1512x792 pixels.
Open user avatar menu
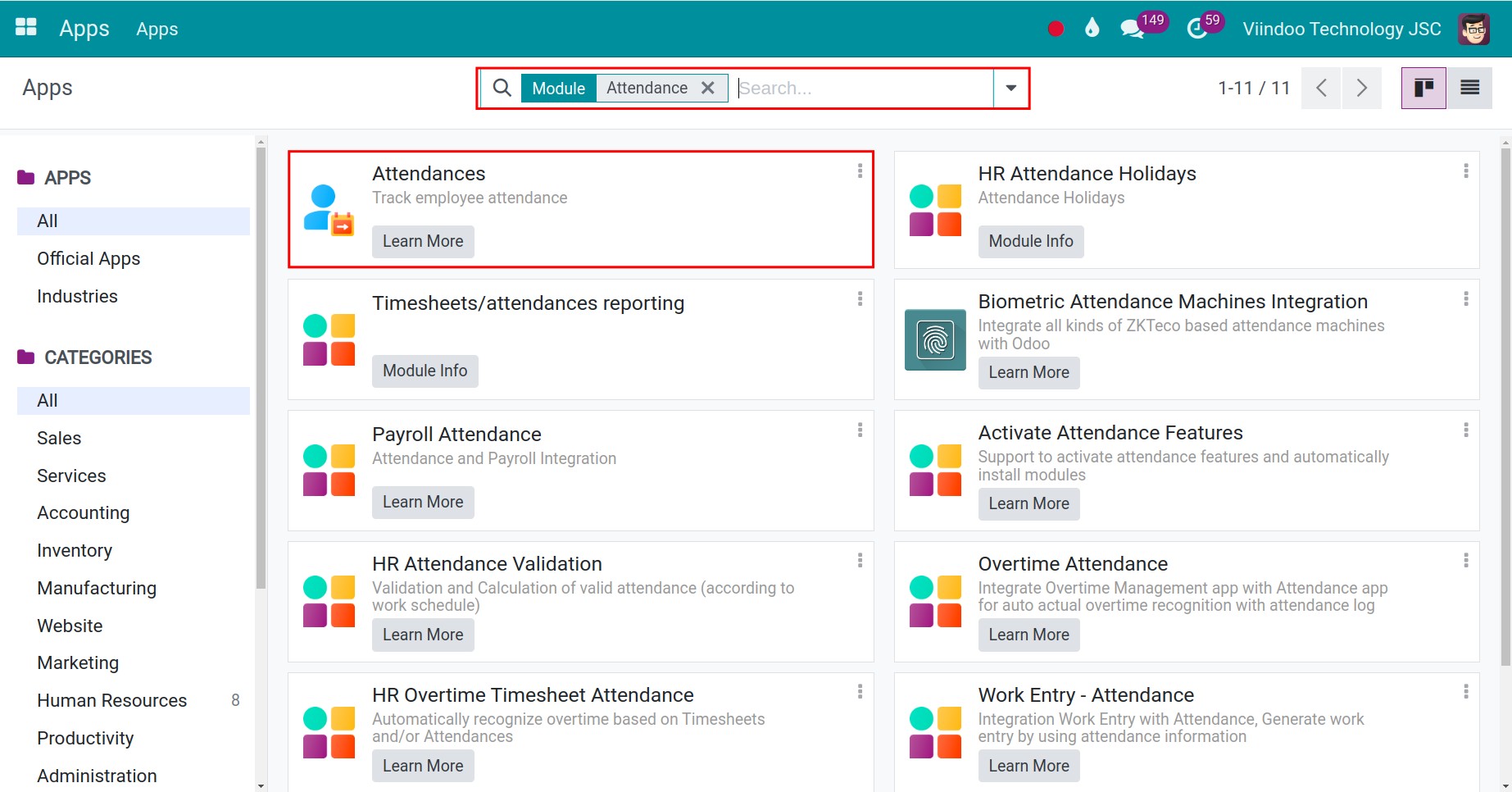click(1473, 29)
